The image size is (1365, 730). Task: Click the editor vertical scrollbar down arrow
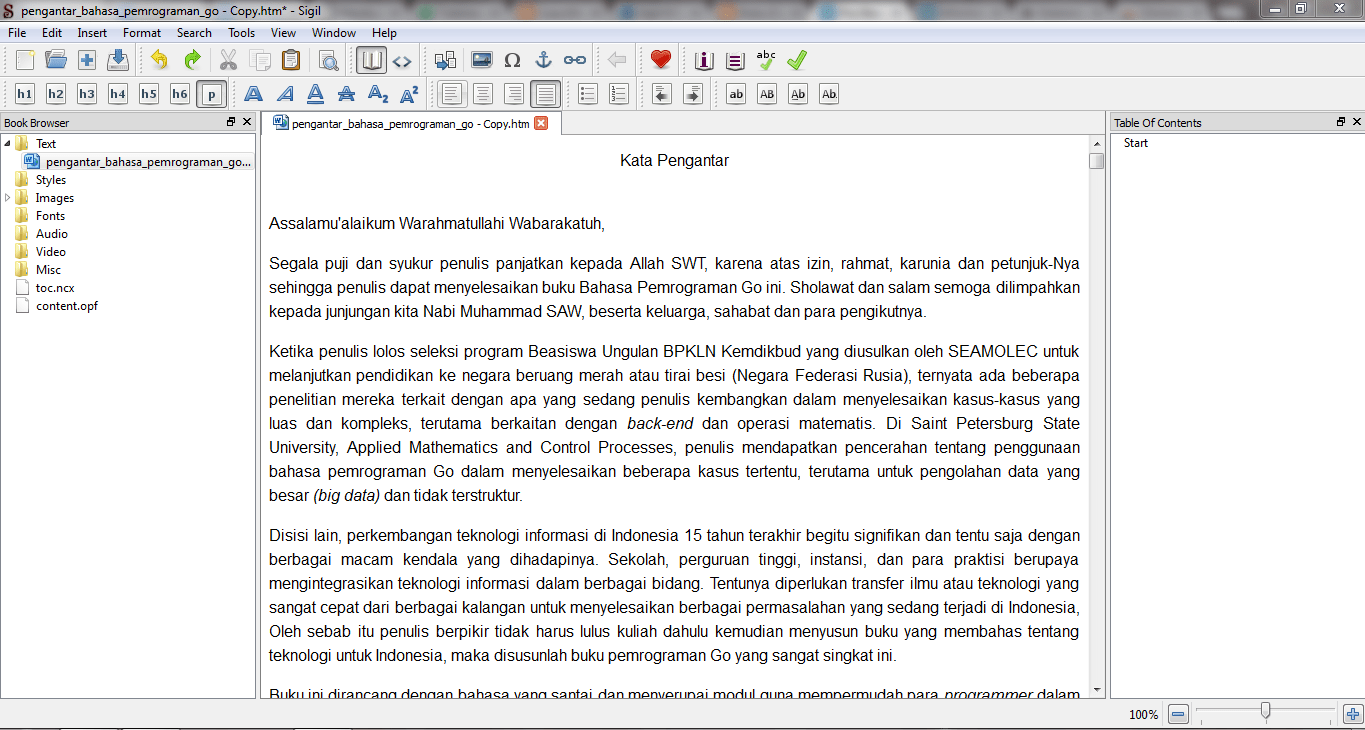[x=1097, y=689]
